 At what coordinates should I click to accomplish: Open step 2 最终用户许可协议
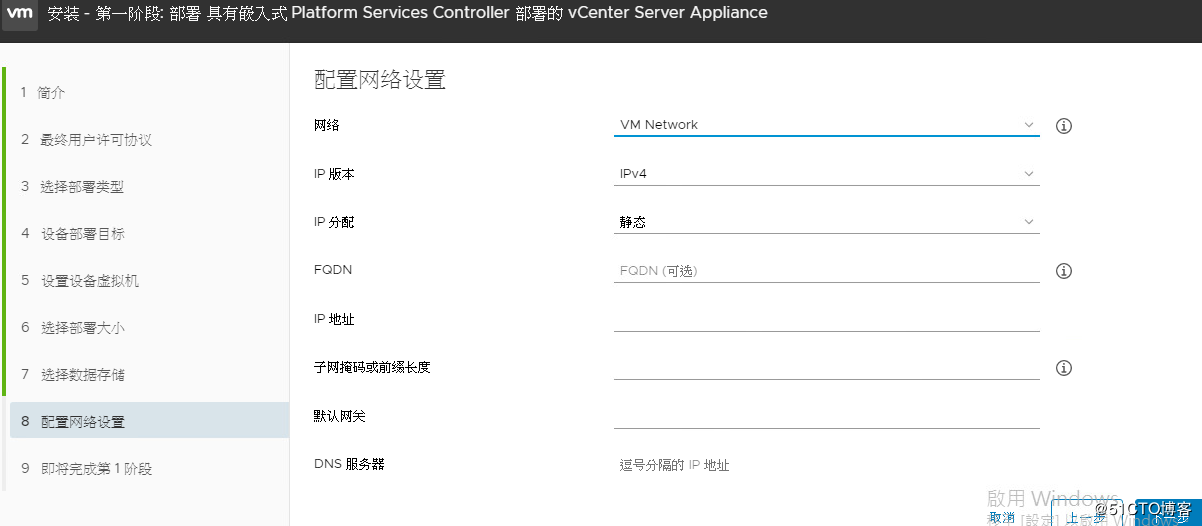coord(96,140)
